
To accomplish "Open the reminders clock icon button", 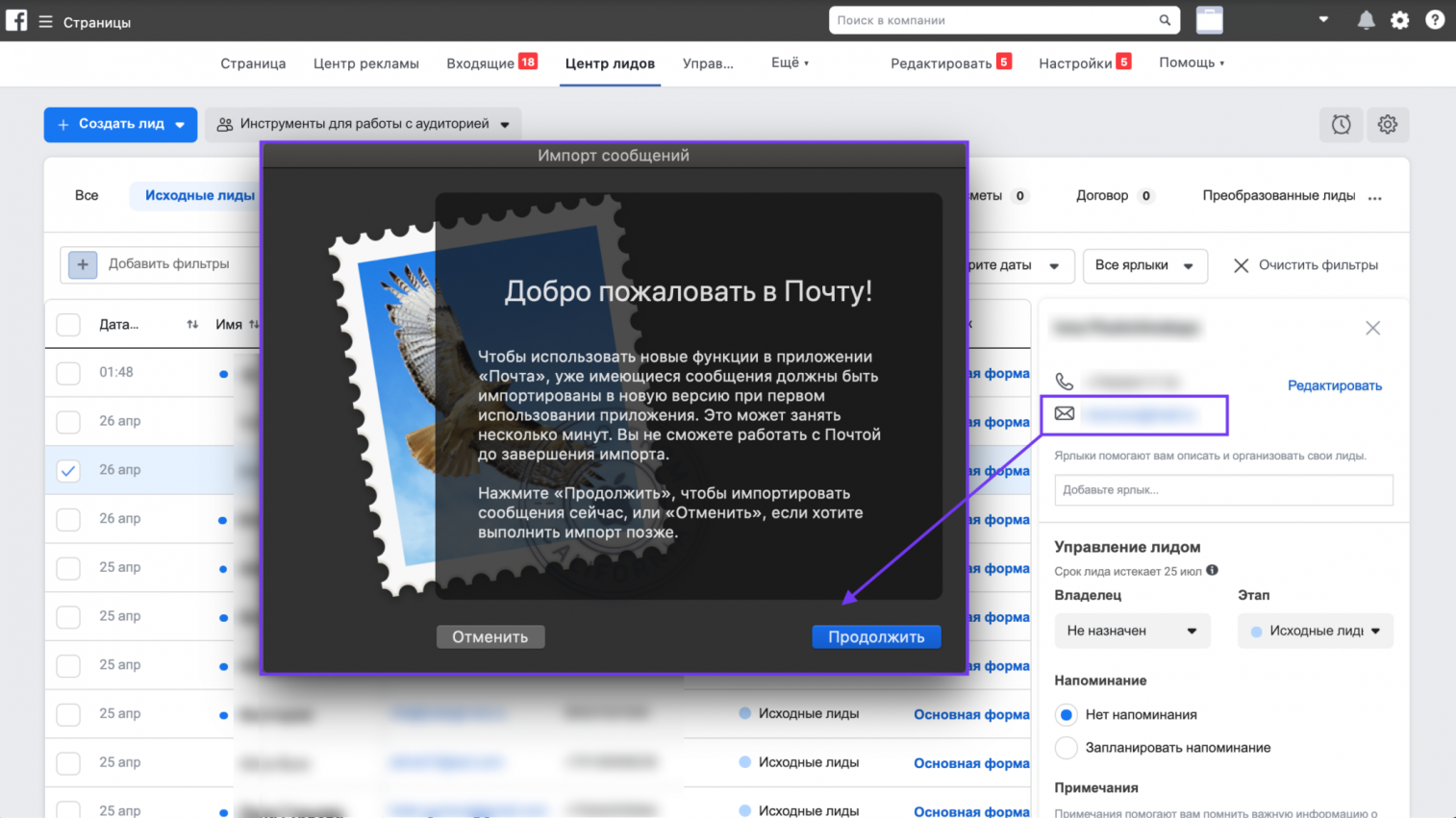I will [x=1341, y=124].
